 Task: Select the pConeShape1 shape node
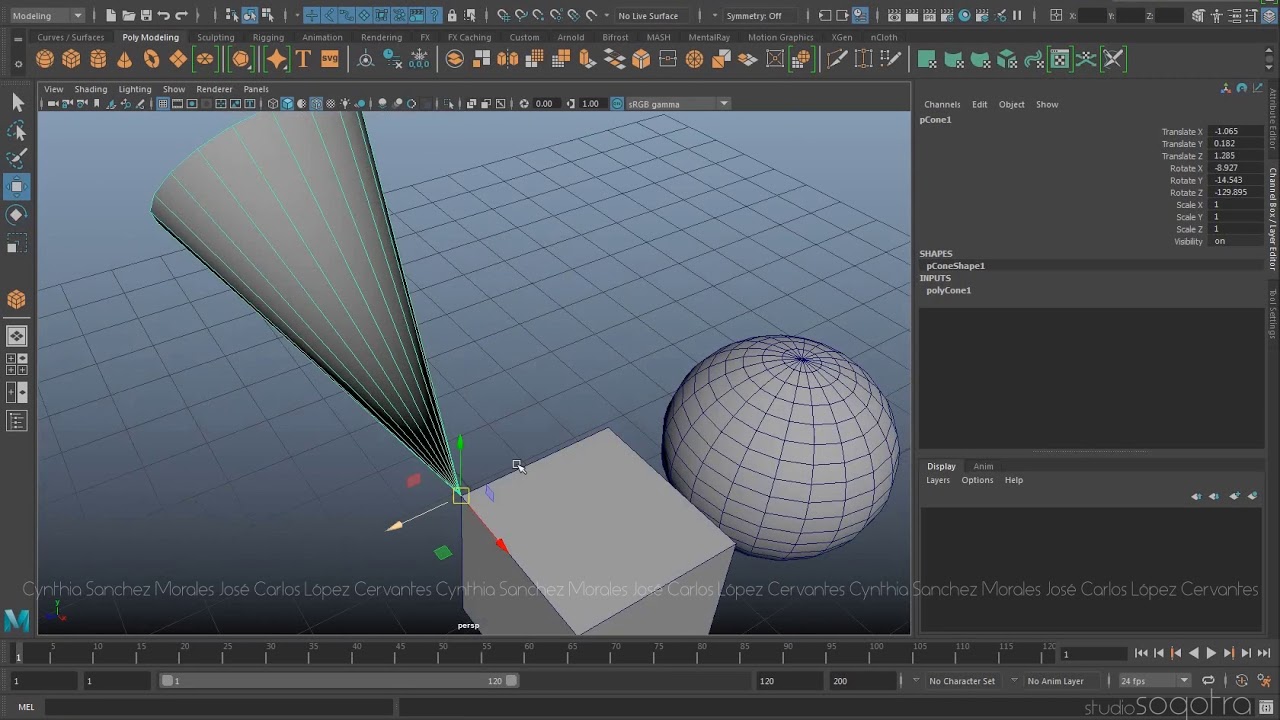click(955, 266)
